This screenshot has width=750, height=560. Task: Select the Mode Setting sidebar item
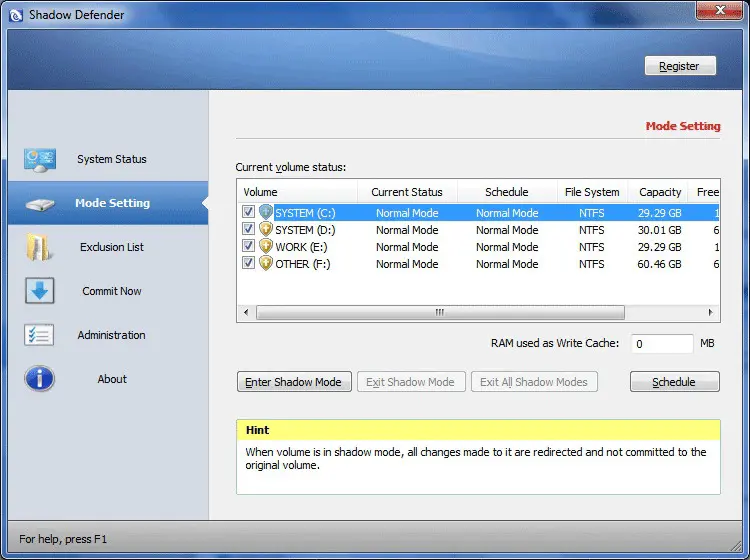[108, 203]
